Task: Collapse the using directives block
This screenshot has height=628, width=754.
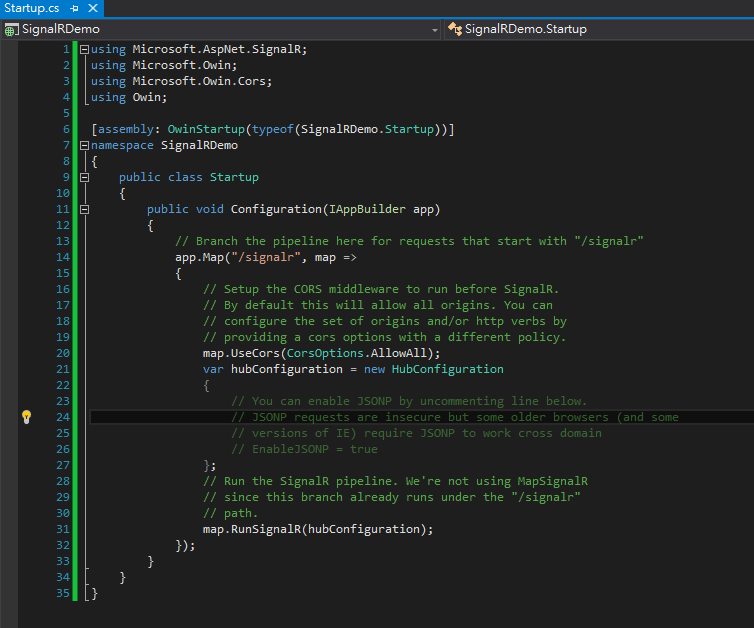Action: tap(84, 49)
